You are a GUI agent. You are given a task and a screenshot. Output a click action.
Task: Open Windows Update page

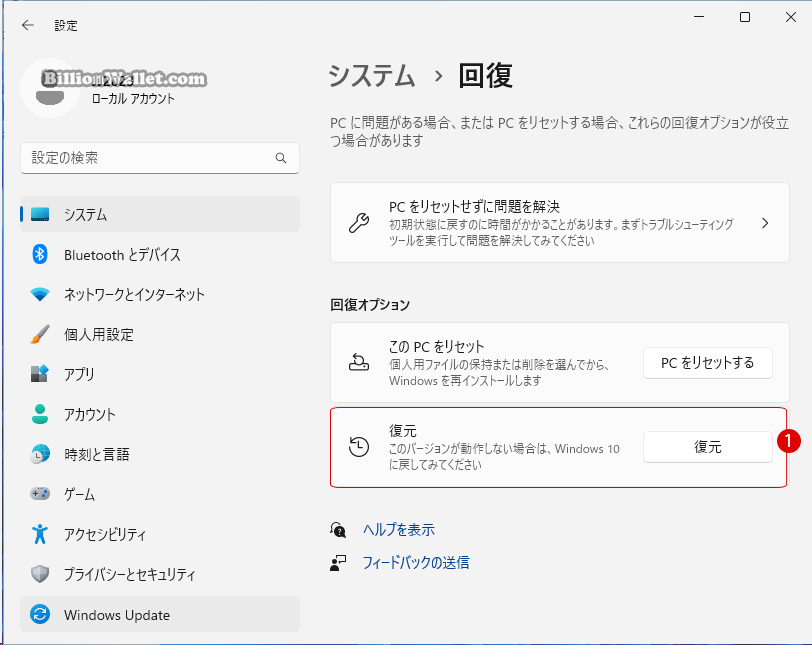(x=160, y=614)
